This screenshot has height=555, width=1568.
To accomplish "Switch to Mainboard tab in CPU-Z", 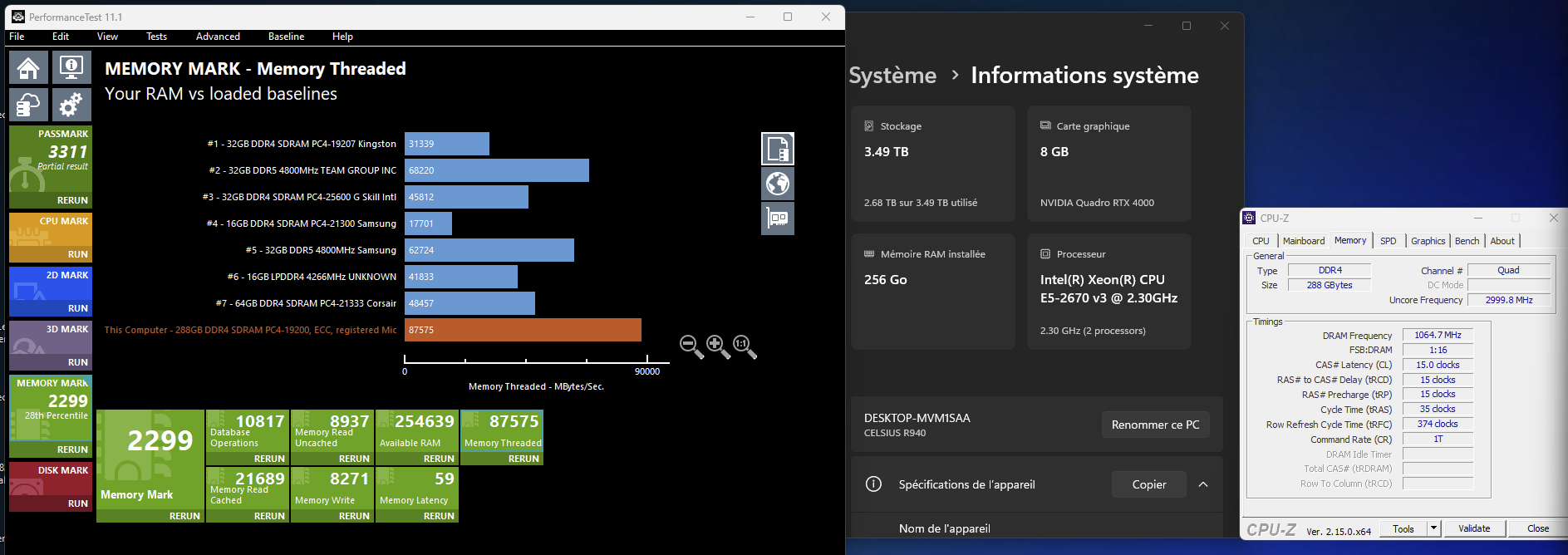I will coord(1304,241).
